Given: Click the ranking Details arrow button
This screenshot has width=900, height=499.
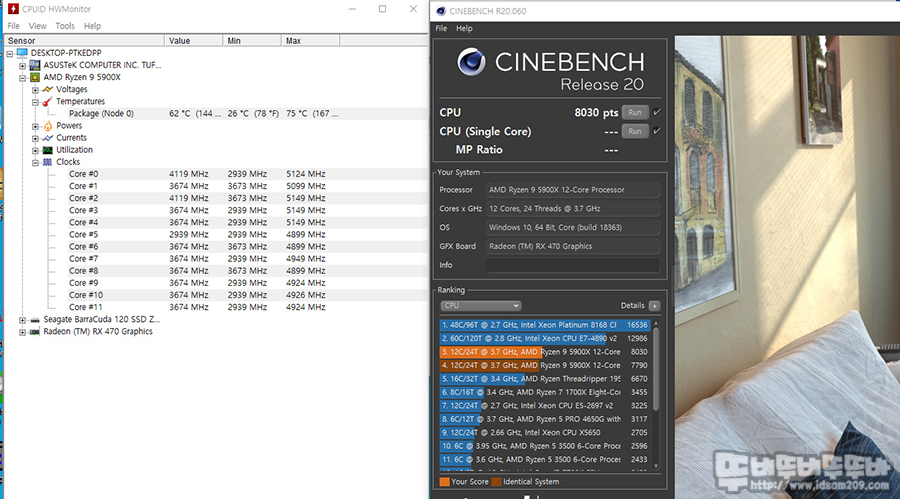Looking at the screenshot, I should click(x=654, y=306).
